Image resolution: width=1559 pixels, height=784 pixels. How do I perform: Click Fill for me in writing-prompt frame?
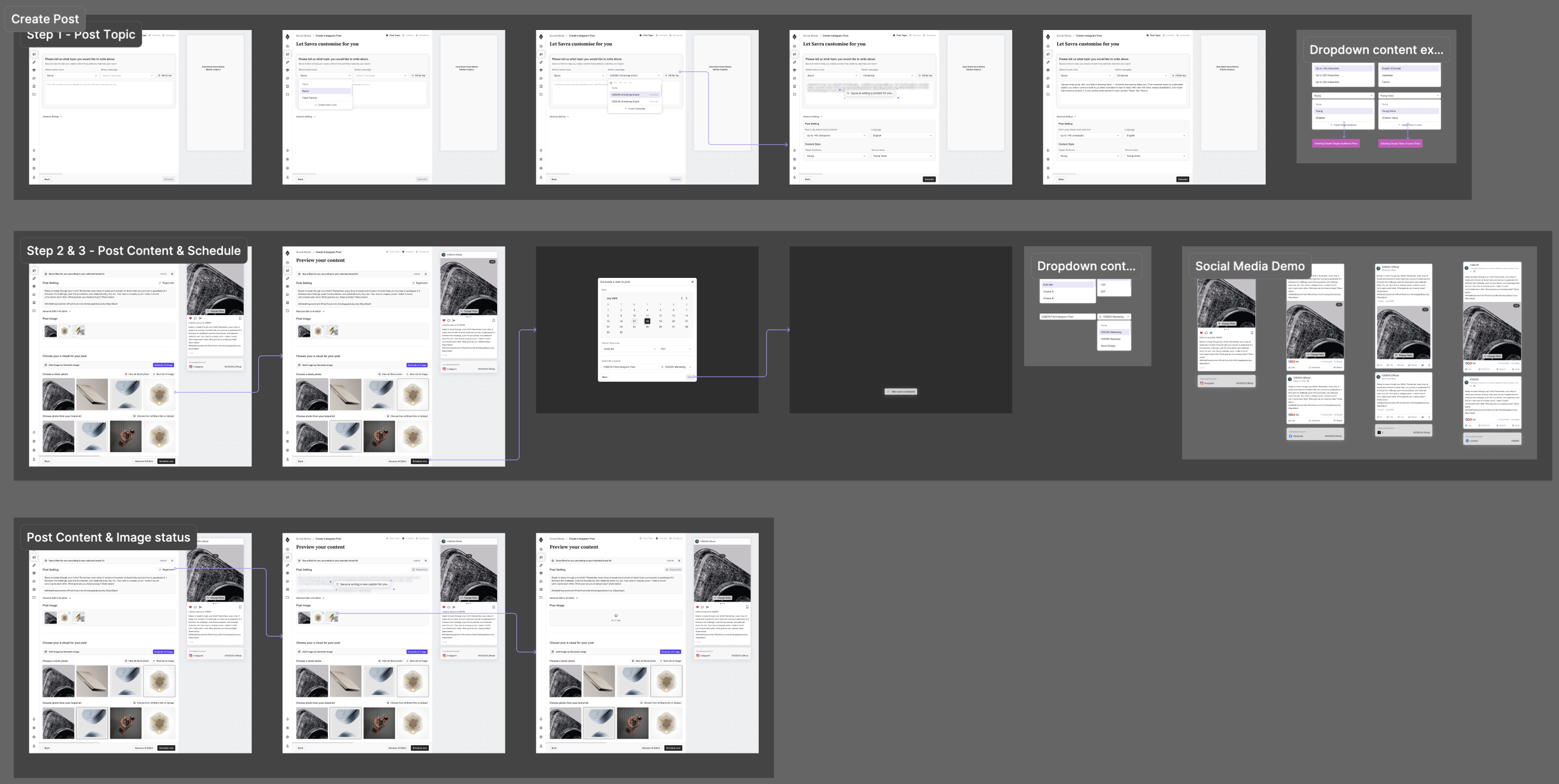[x=926, y=76]
